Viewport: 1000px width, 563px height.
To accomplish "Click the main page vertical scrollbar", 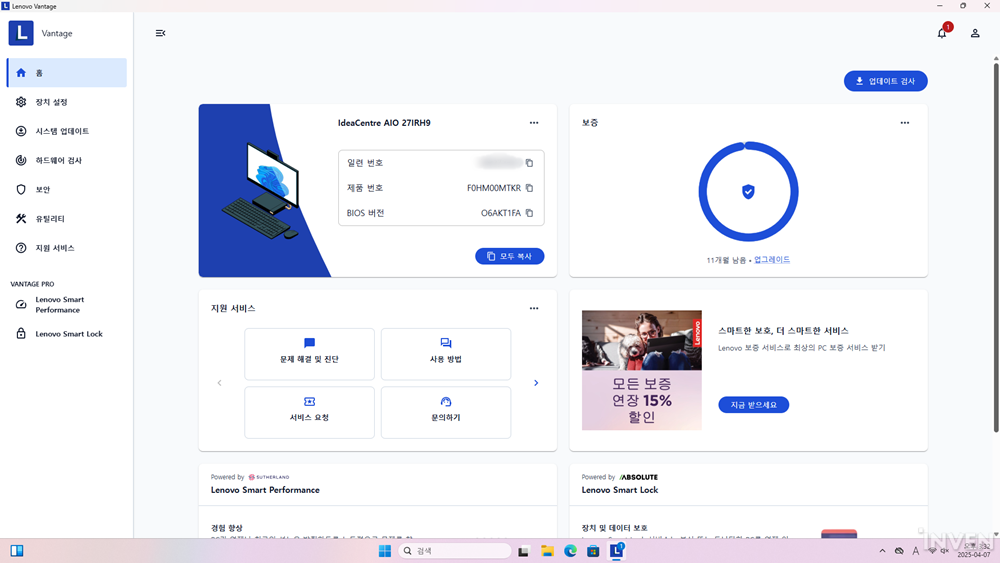I will click(x=996, y=247).
